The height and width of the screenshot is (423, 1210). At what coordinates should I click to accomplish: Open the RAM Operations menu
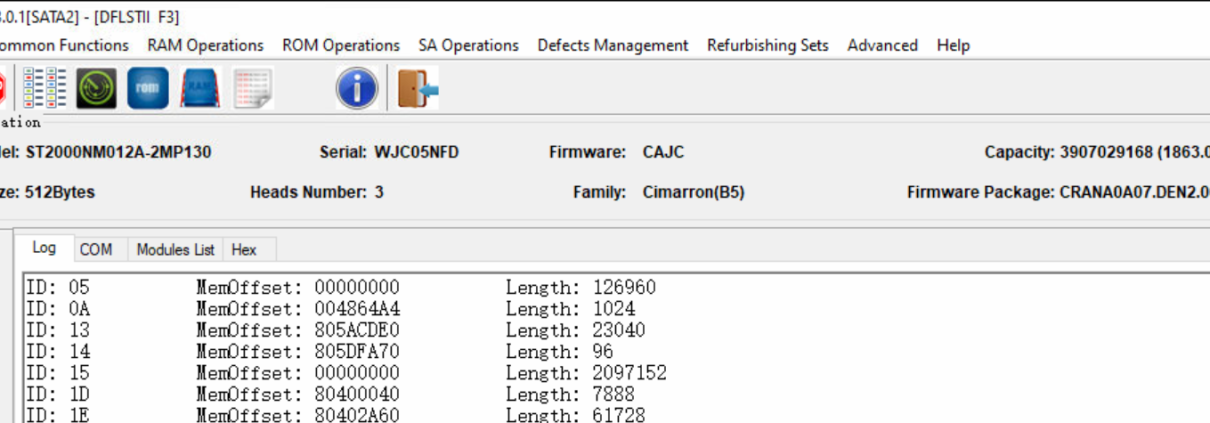[x=205, y=45]
